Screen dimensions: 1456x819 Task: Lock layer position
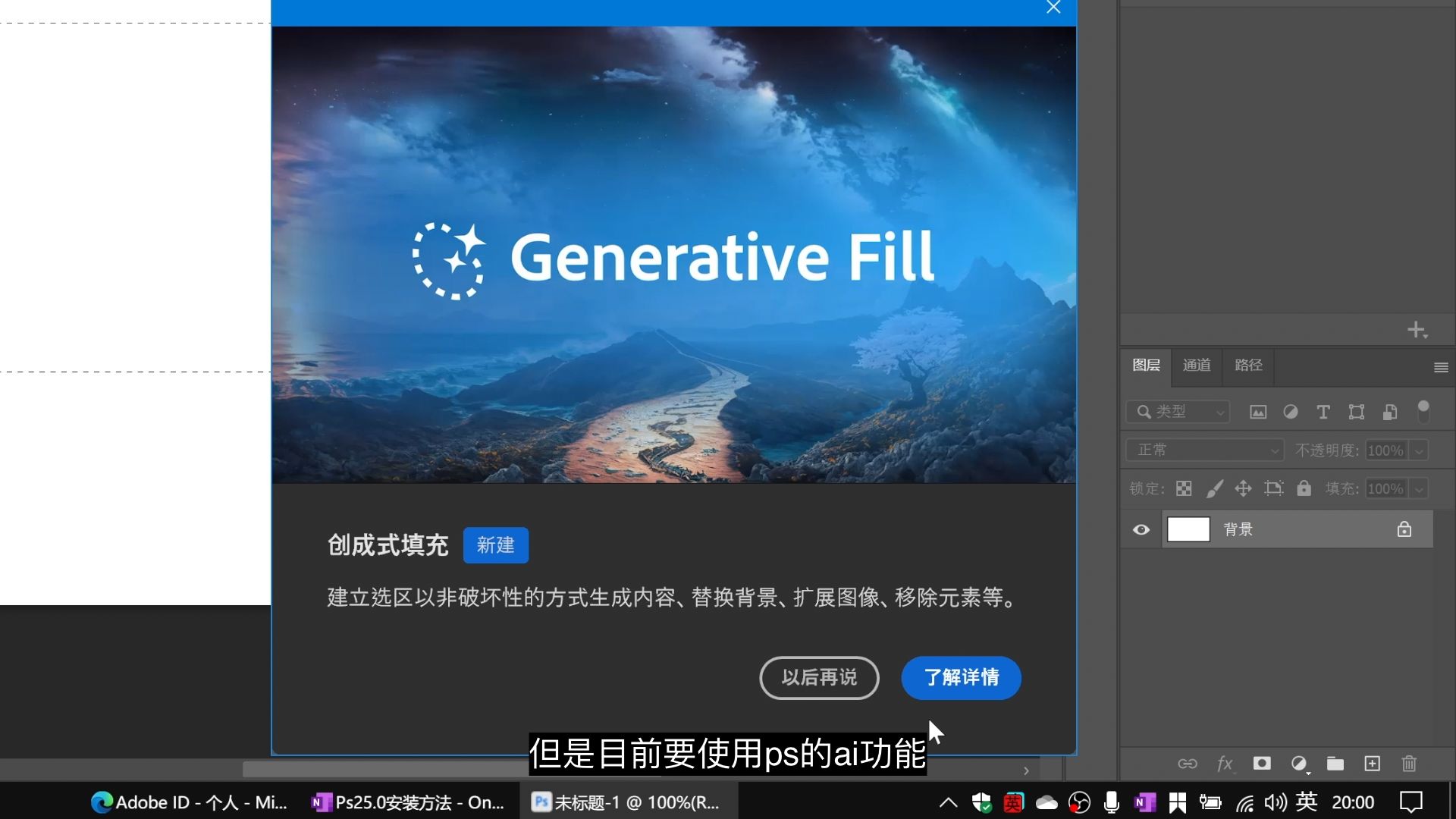point(1243,488)
